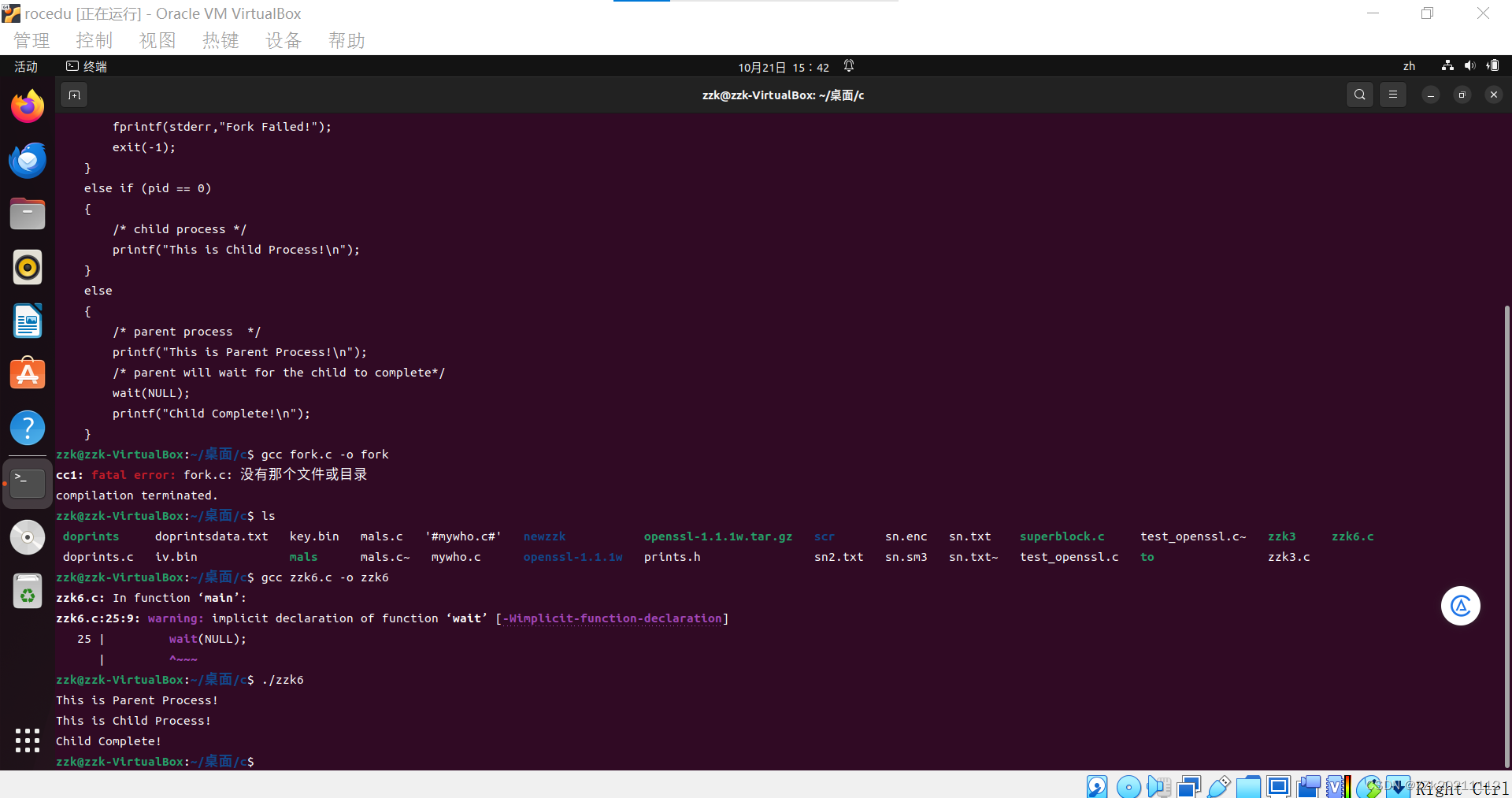The height and width of the screenshot is (798, 1512).
Task: Click the round blue floating assistant icon
Action: click(x=1461, y=606)
